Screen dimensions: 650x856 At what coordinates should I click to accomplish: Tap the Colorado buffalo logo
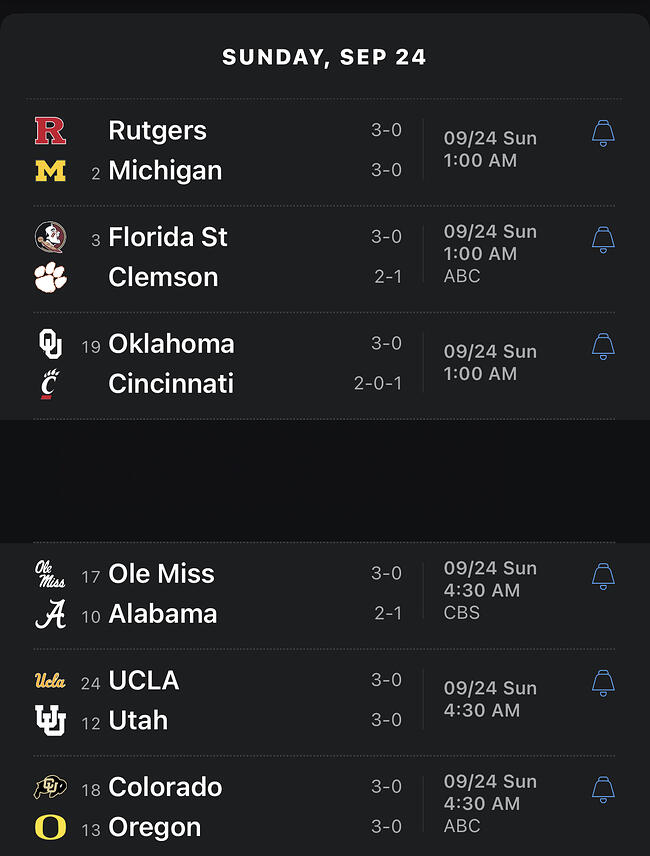click(50, 787)
